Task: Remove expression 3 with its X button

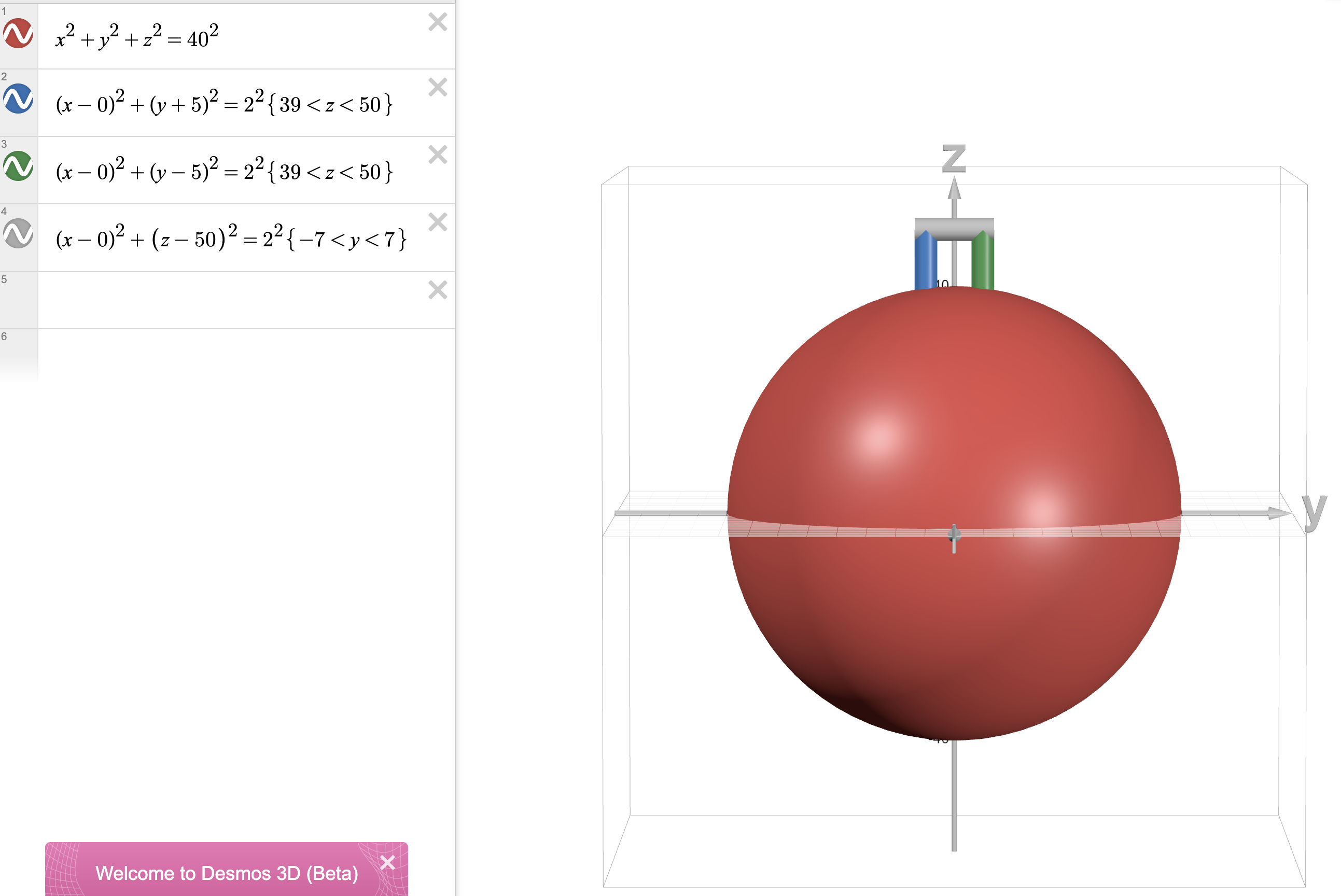Action: click(x=438, y=156)
